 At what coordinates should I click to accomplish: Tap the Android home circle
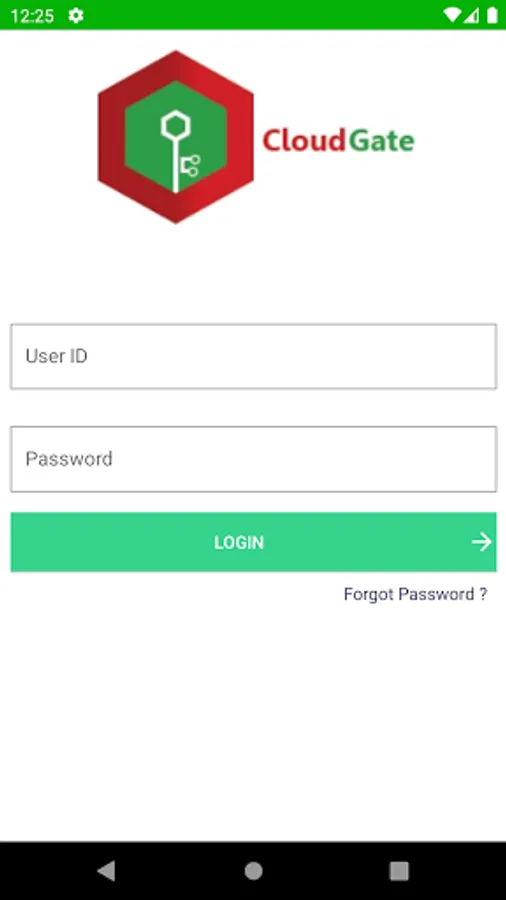pyautogui.click(x=253, y=871)
